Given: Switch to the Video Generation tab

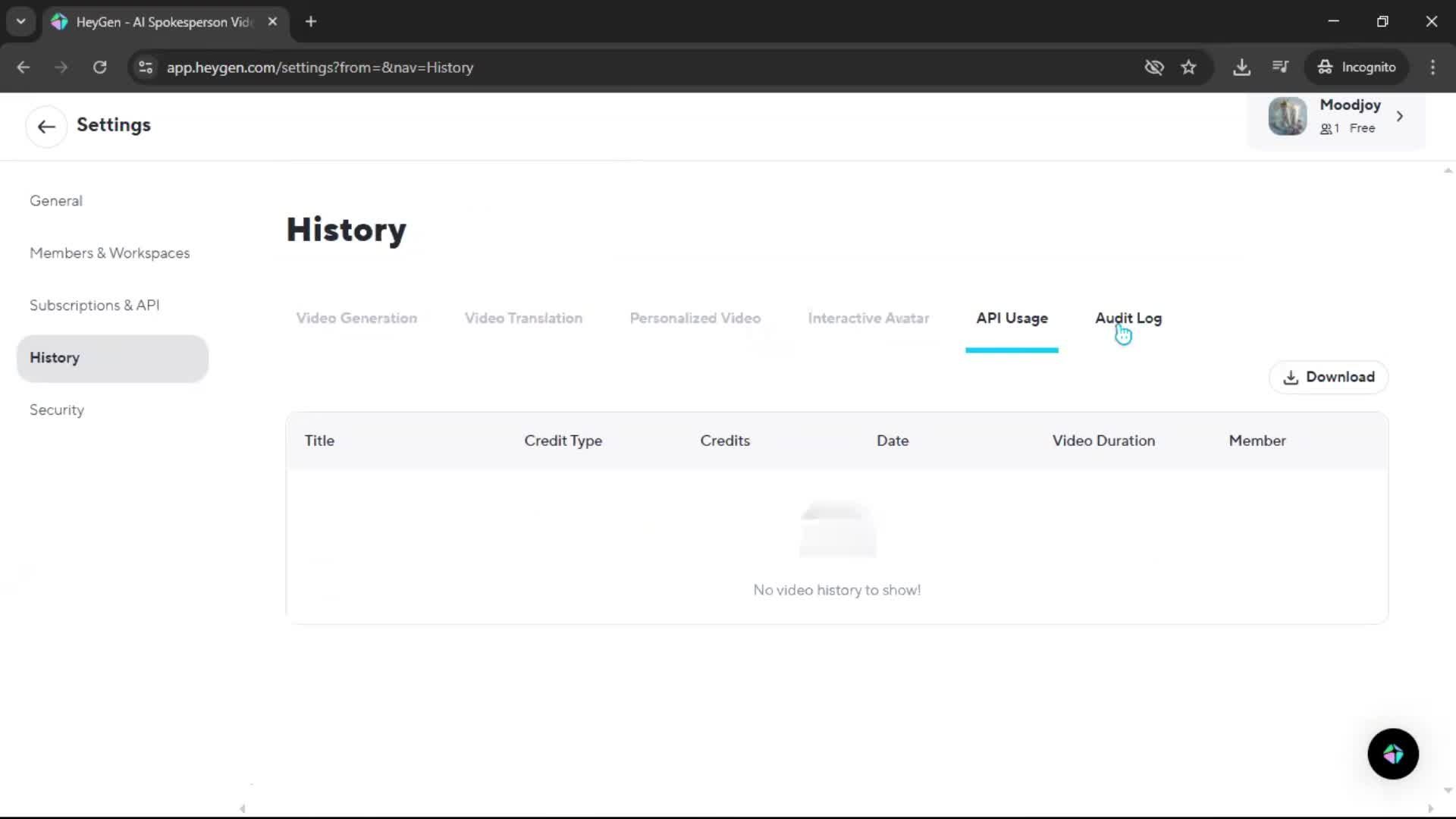Looking at the screenshot, I should coord(356,318).
